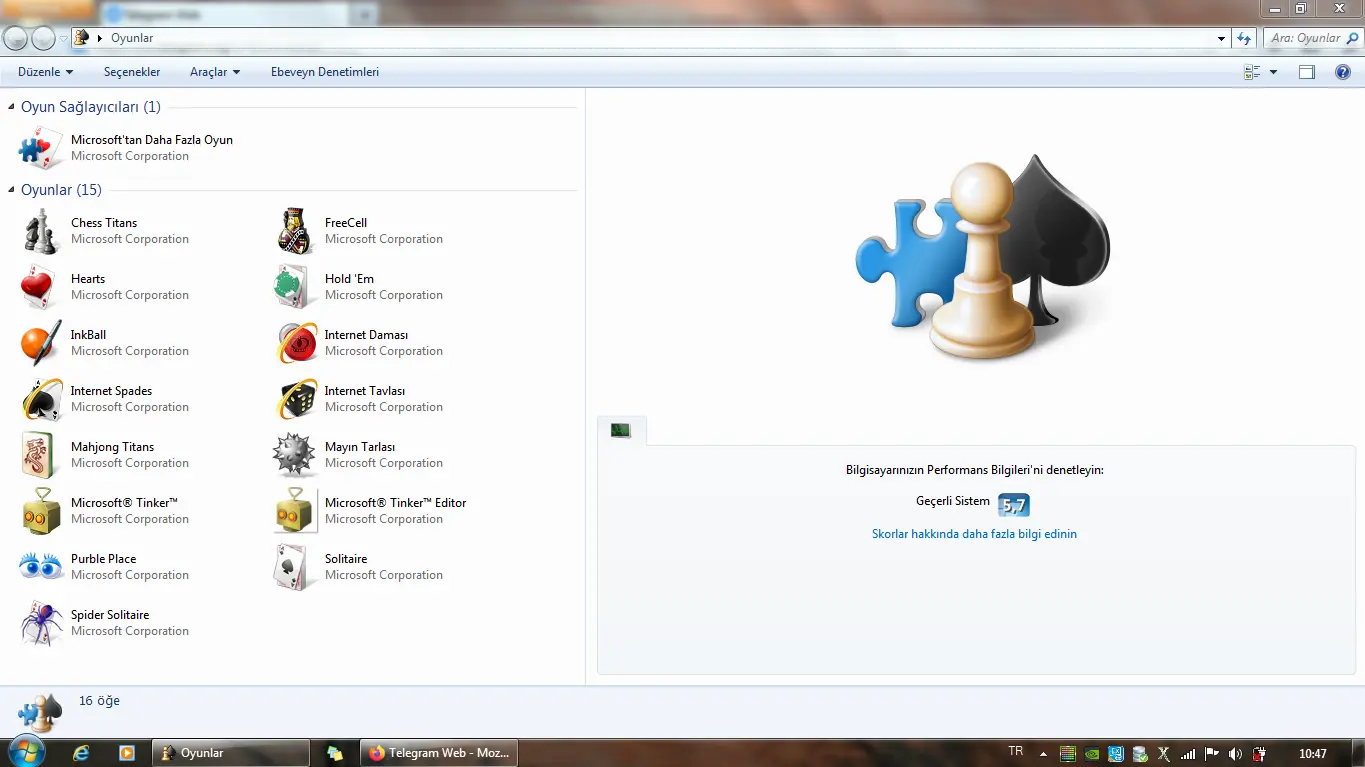Click the Oyunlar breadcrumb arrow
This screenshot has width=1365, height=767.
point(100,38)
